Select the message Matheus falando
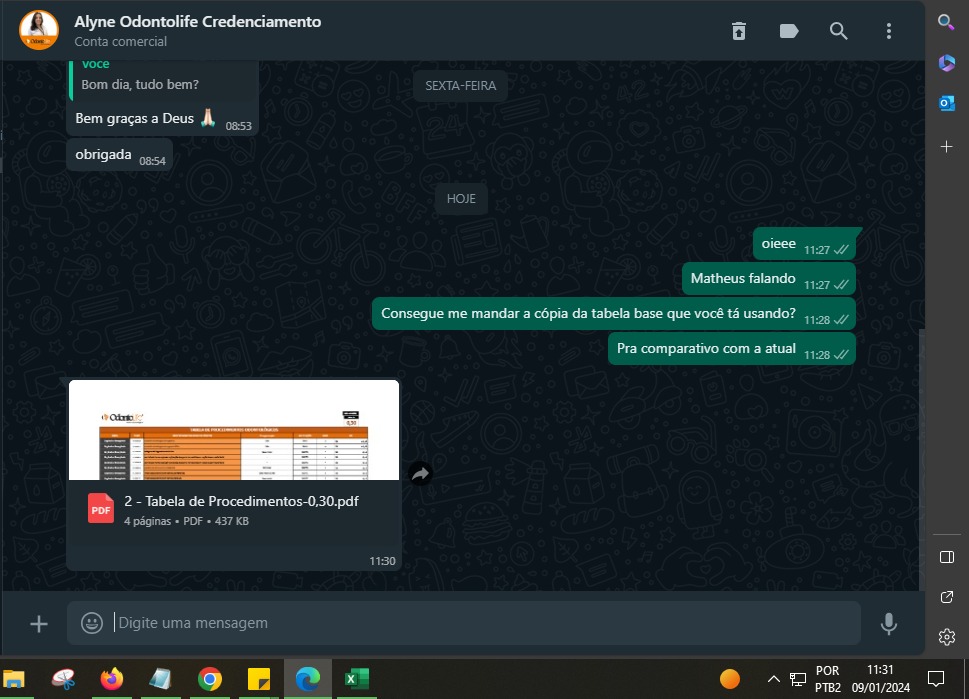This screenshot has width=969, height=699. pyautogui.click(x=769, y=279)
